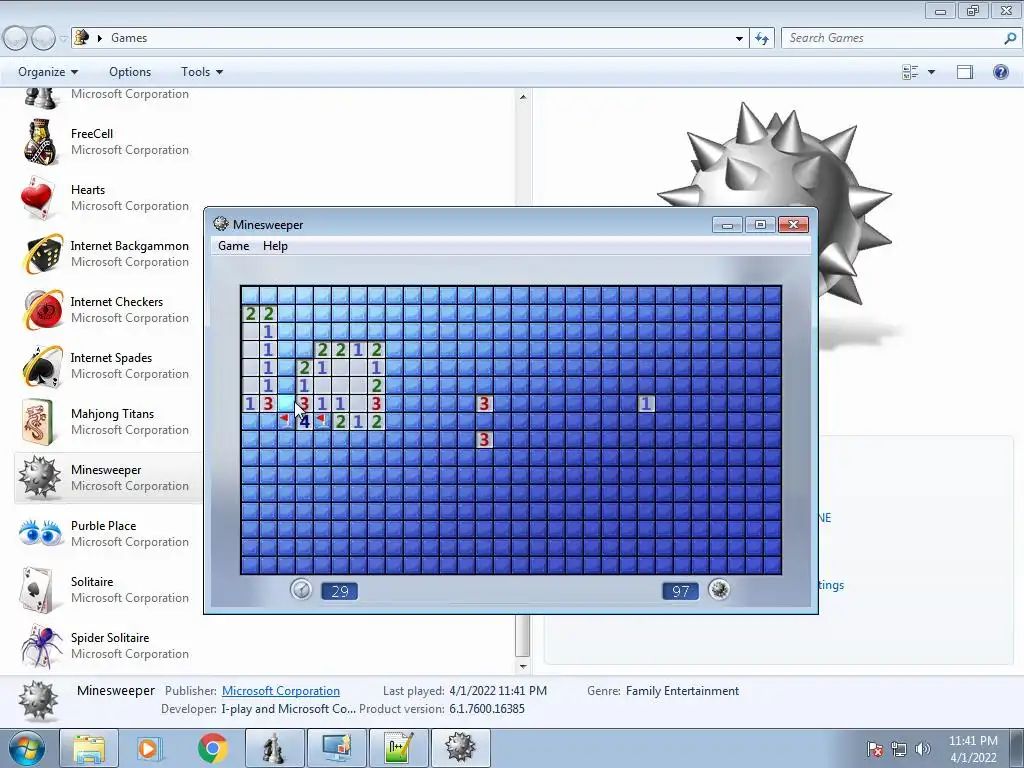This screenshot has height=768, width=1024.
Task: Open the Game menu in Minesweeper
Action: coord(233,246)
